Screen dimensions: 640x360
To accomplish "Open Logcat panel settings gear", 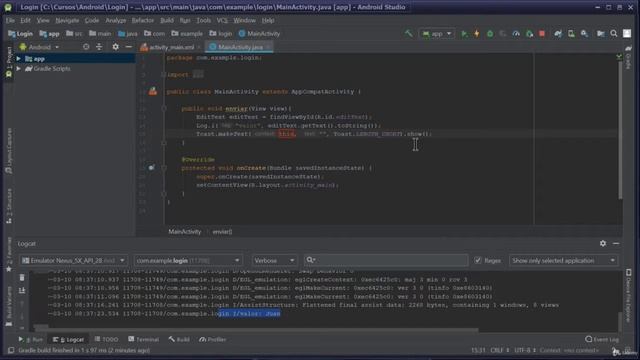I will pyautogui.click(x=603, y=243).
